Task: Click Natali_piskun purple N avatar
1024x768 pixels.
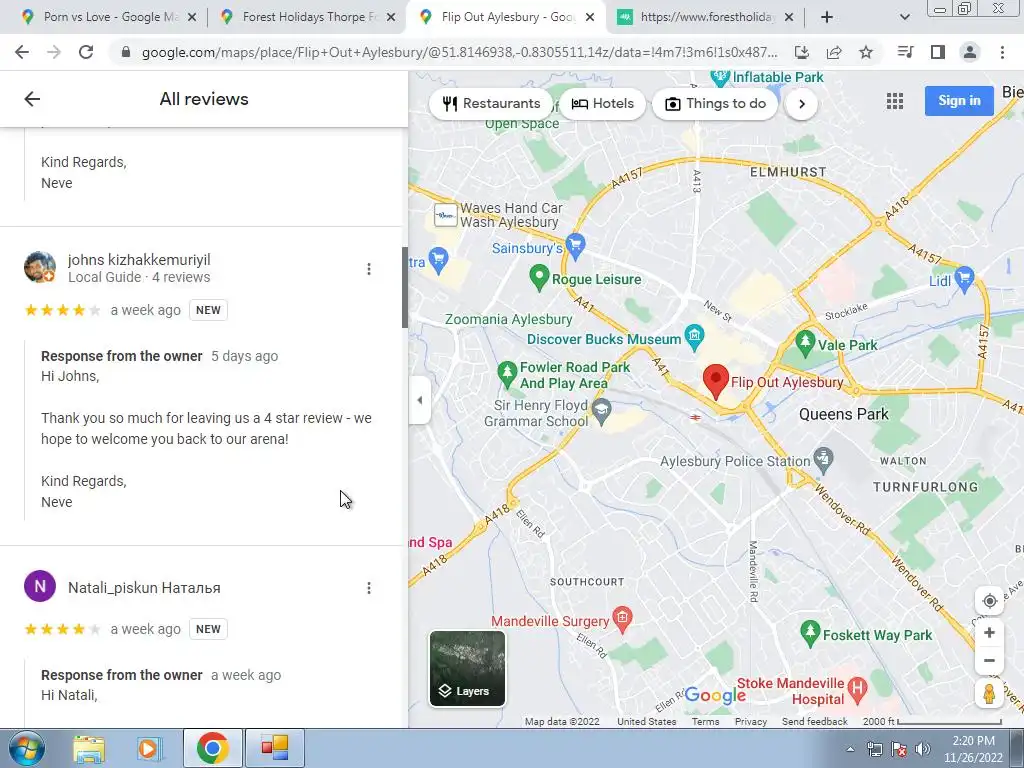Action: pos(40,586)
